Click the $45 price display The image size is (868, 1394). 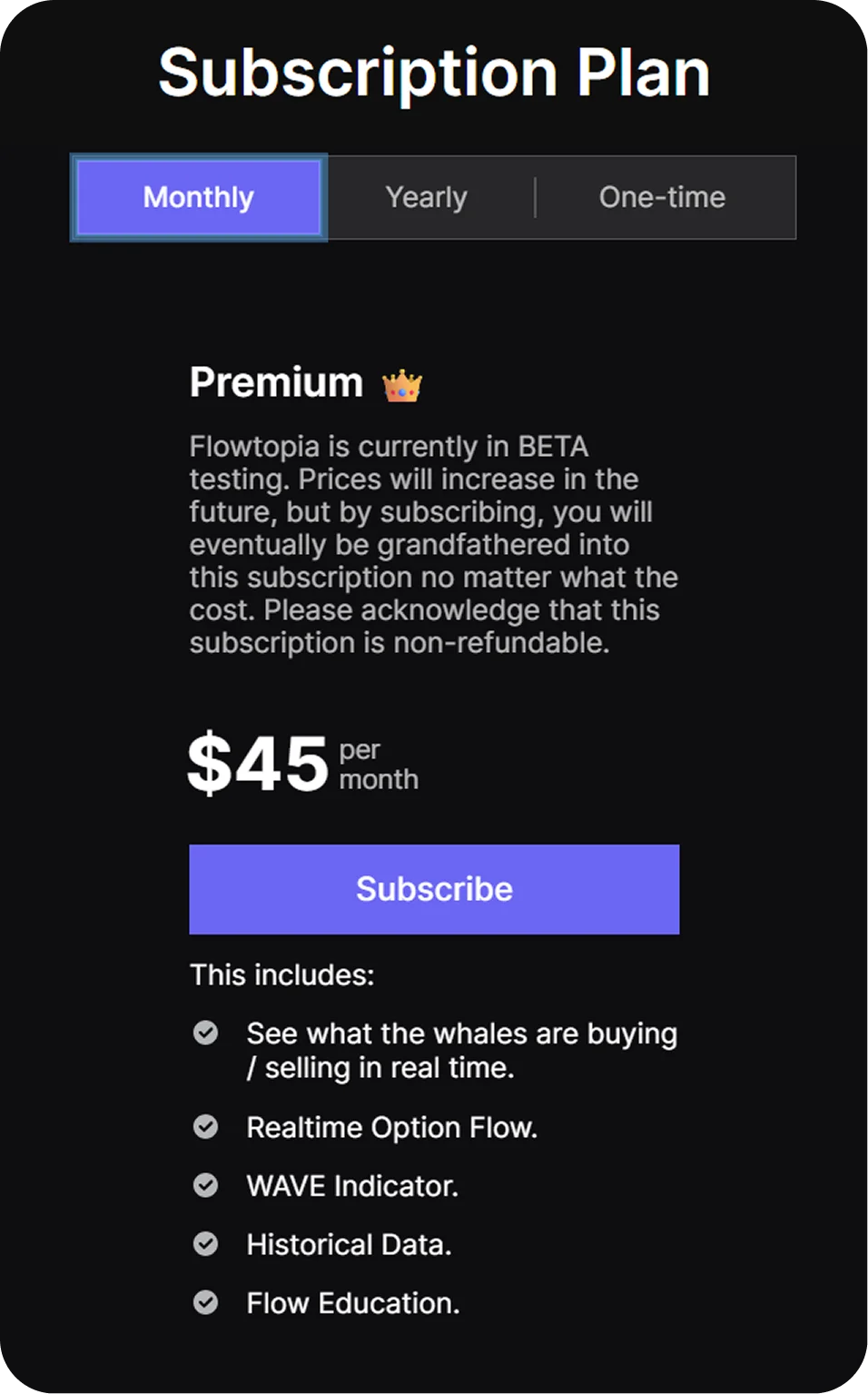tap(258, 763)
